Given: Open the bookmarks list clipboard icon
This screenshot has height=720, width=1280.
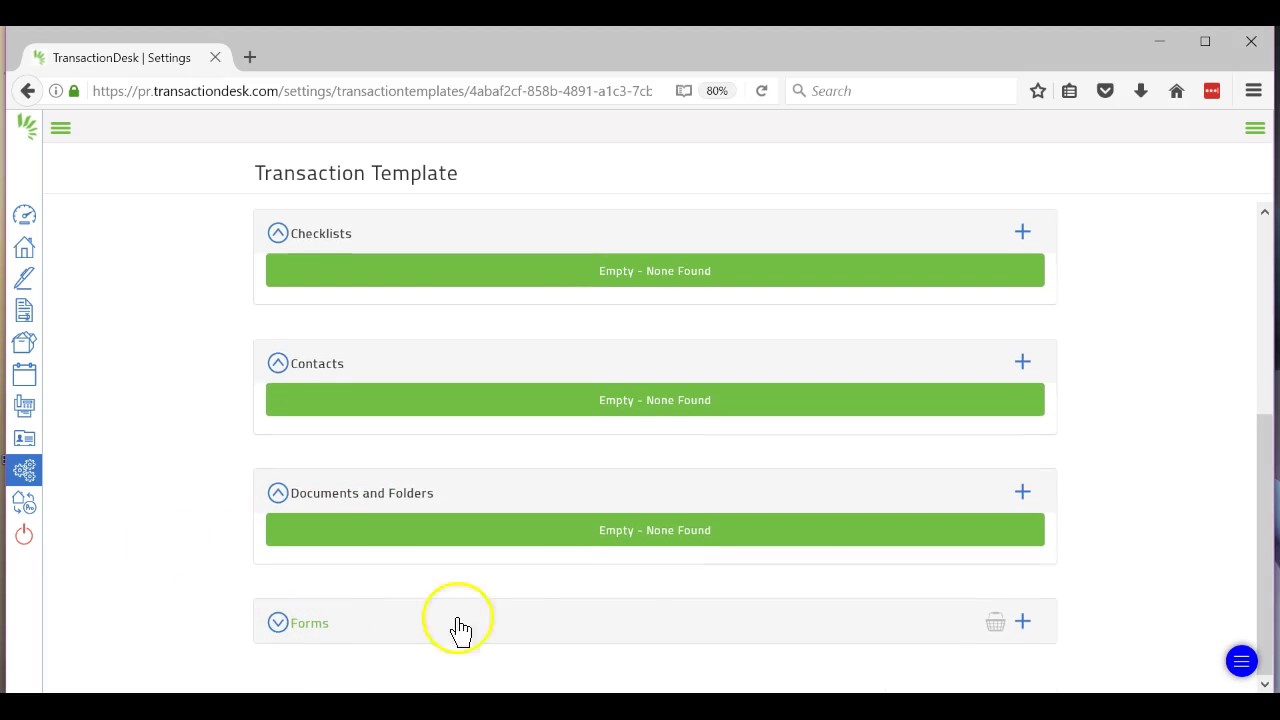Looking at the screenshot, I should [1069, 91].
